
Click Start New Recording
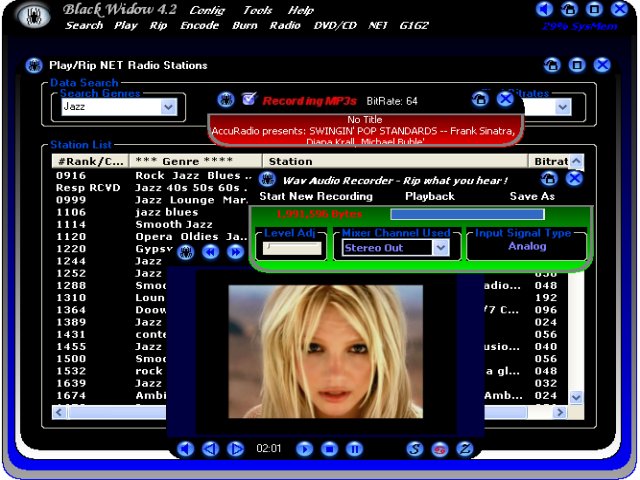pos(316,196)
